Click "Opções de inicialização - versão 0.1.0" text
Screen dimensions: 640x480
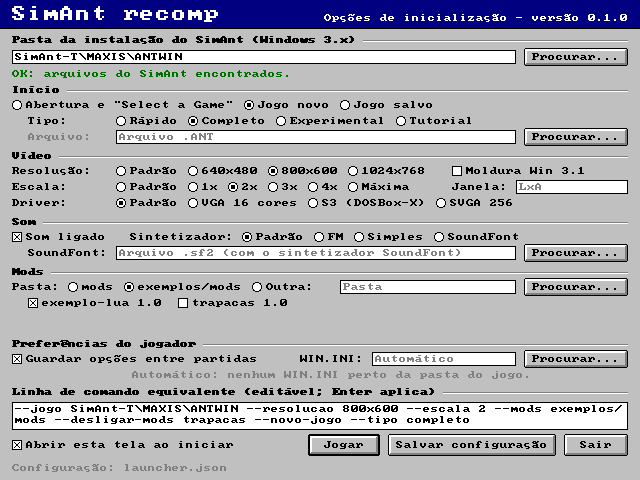476,18
